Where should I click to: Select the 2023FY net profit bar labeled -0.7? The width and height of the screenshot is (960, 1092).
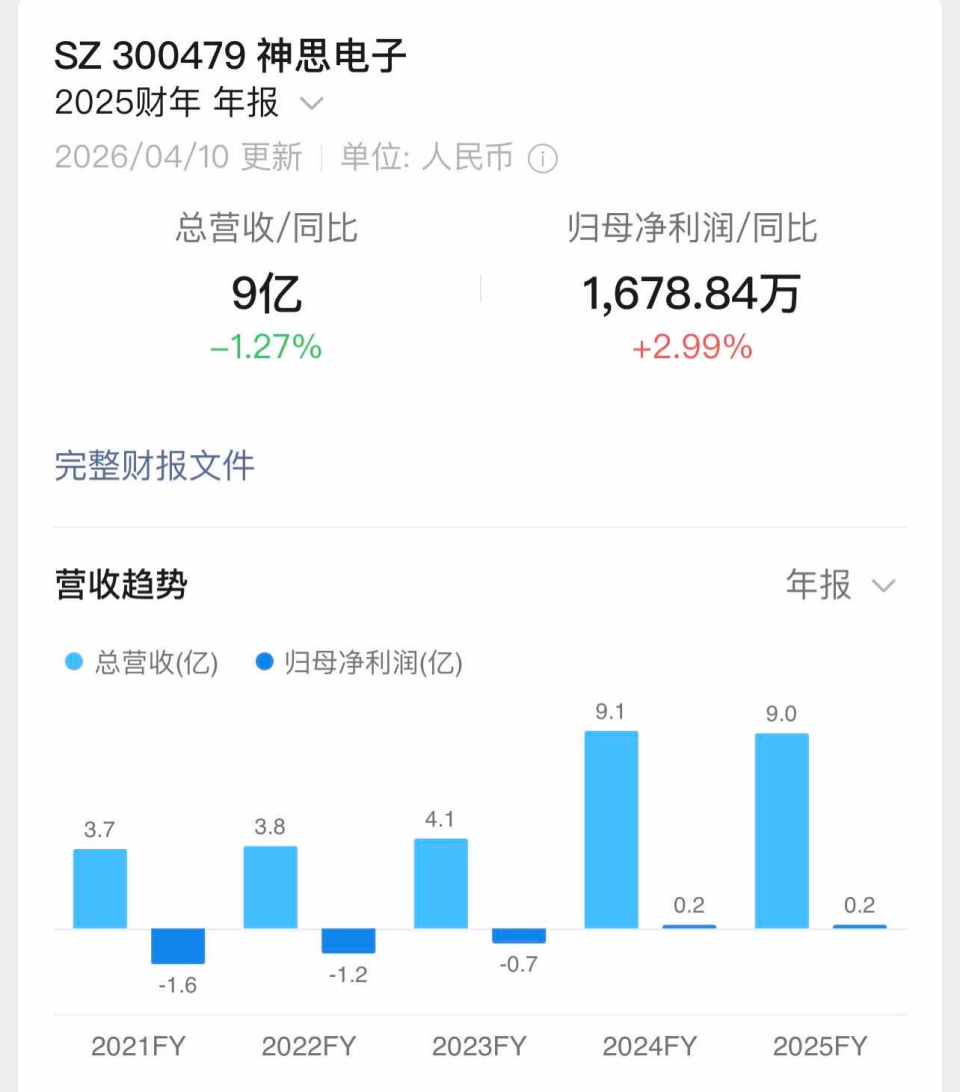point(519,936)
